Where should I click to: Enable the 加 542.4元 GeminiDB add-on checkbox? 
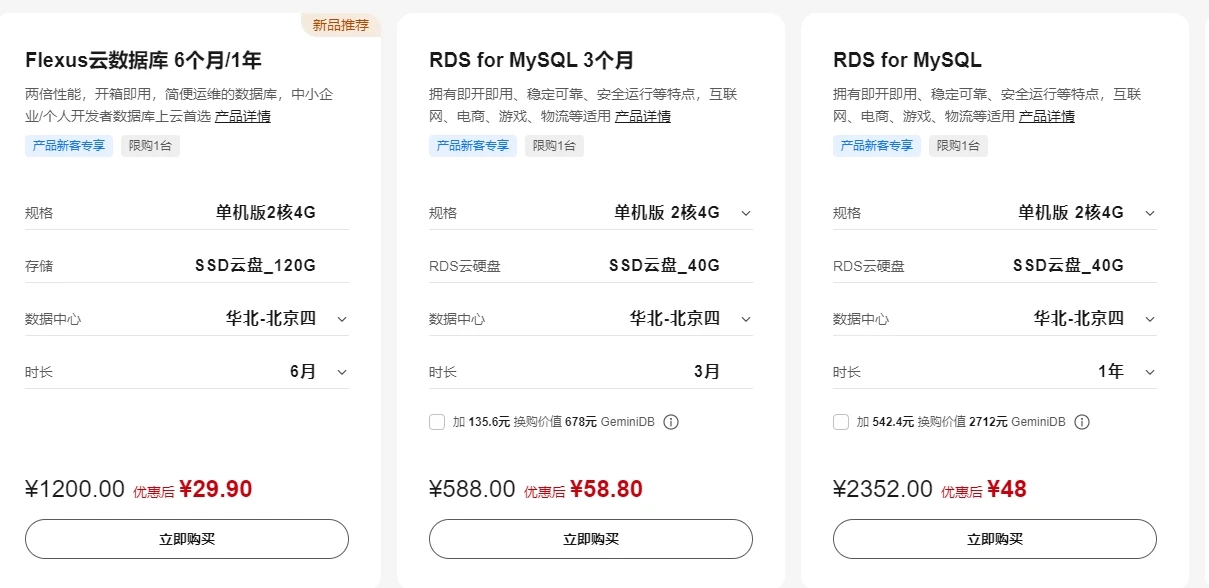click(x=841, y=422)
